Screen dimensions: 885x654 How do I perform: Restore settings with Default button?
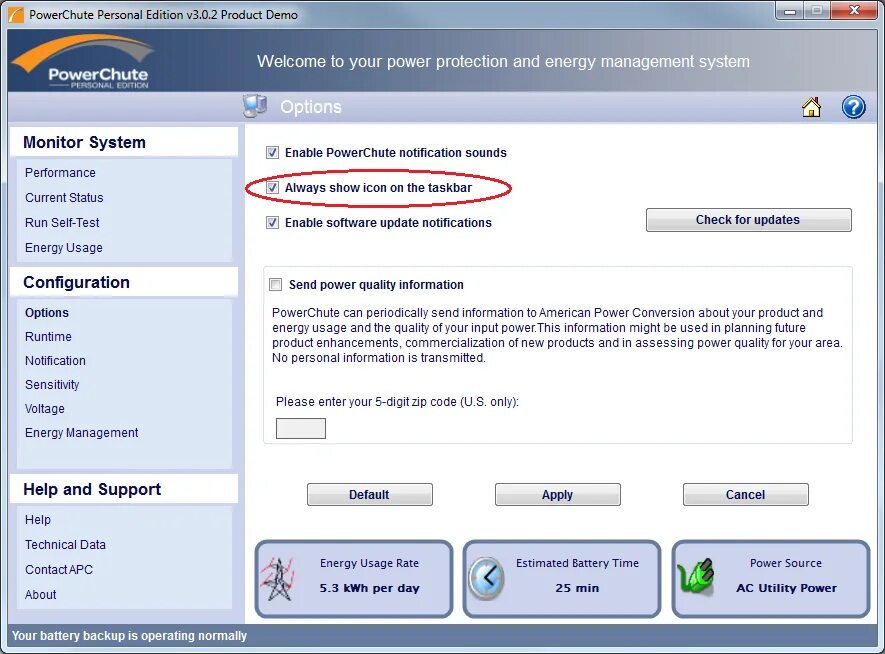click(x=370, y=494)
